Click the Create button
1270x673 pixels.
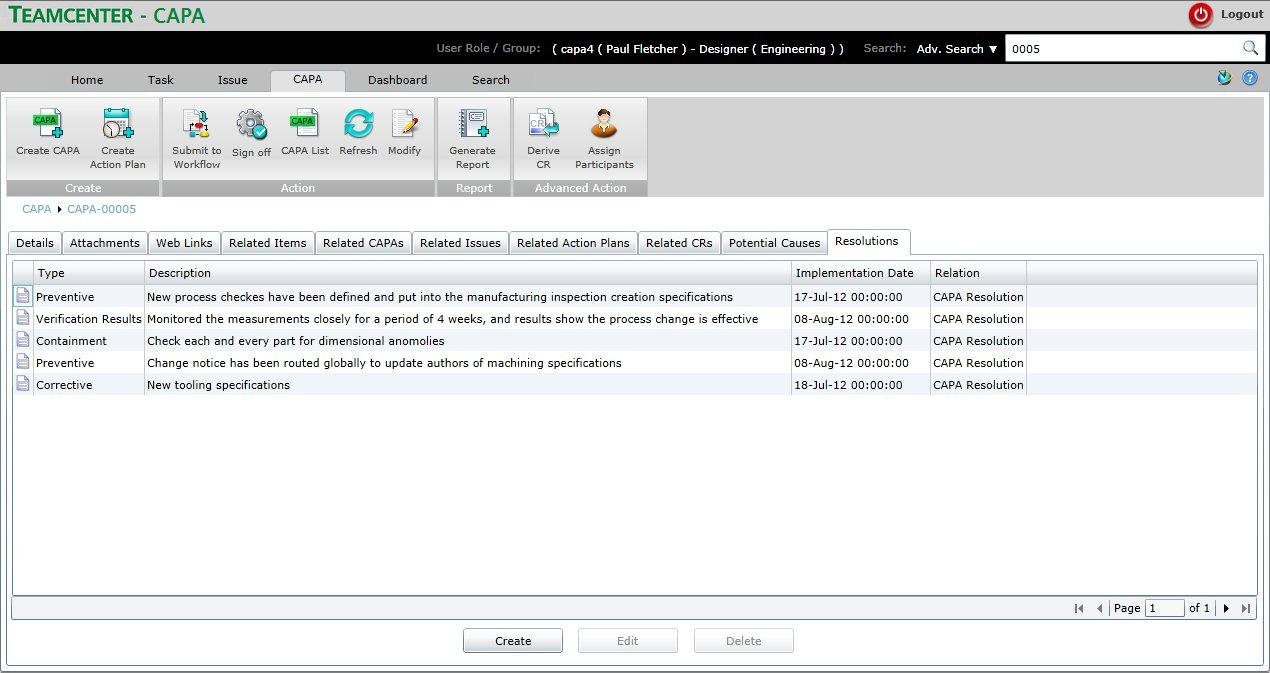point(513,641)
